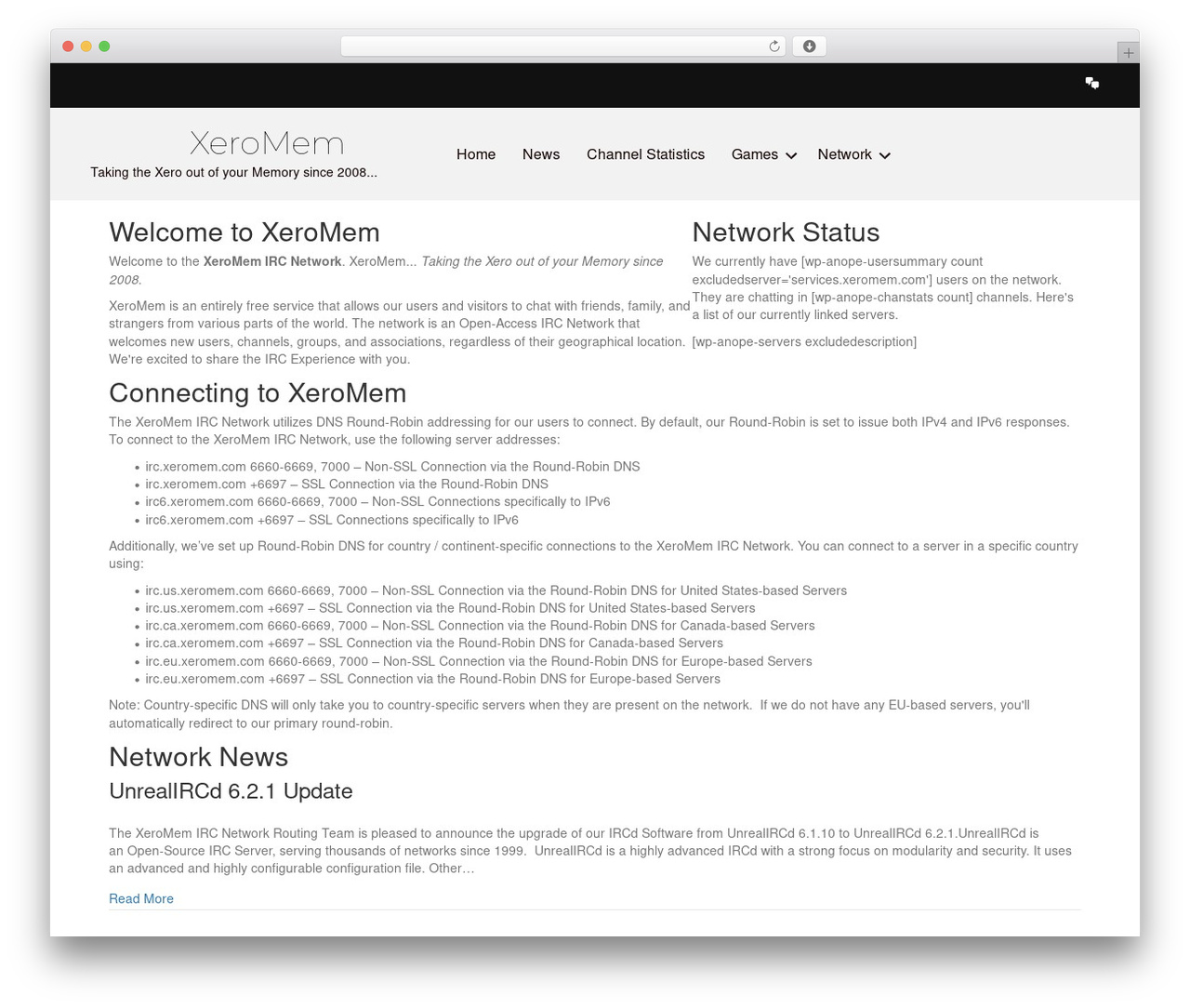Click irc.ca.xeromem.com +6697 SSL item

434,643
